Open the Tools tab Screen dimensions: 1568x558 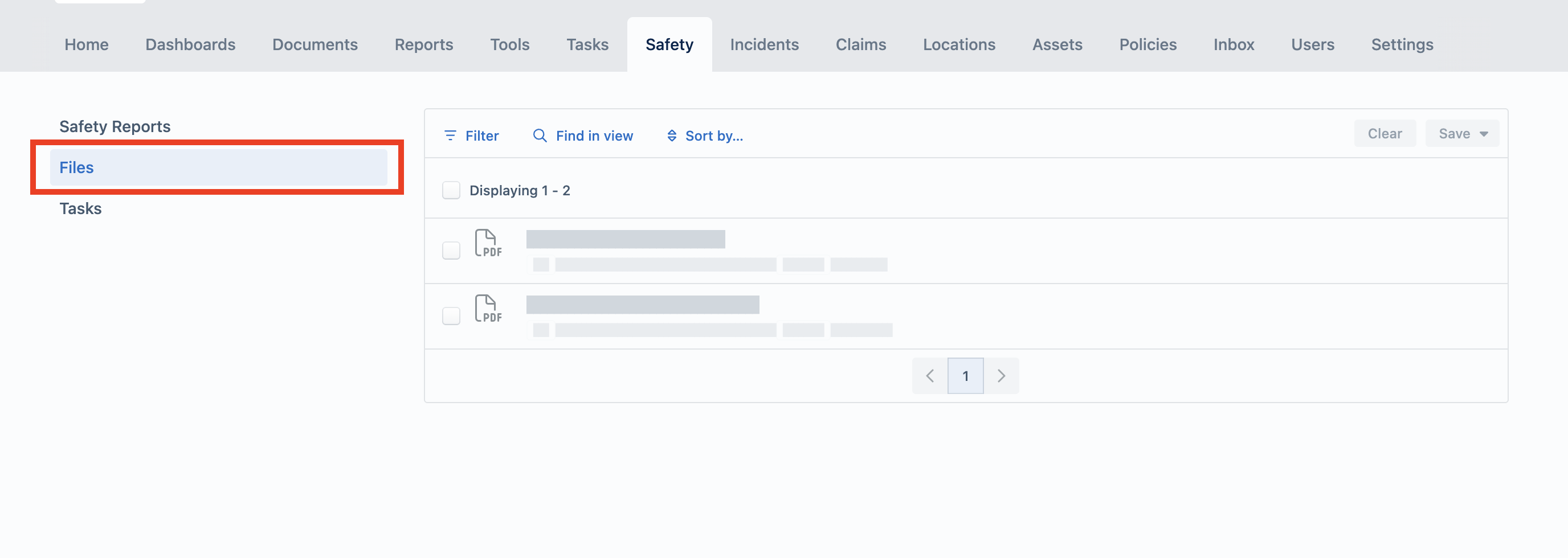(x=509, y=44)
